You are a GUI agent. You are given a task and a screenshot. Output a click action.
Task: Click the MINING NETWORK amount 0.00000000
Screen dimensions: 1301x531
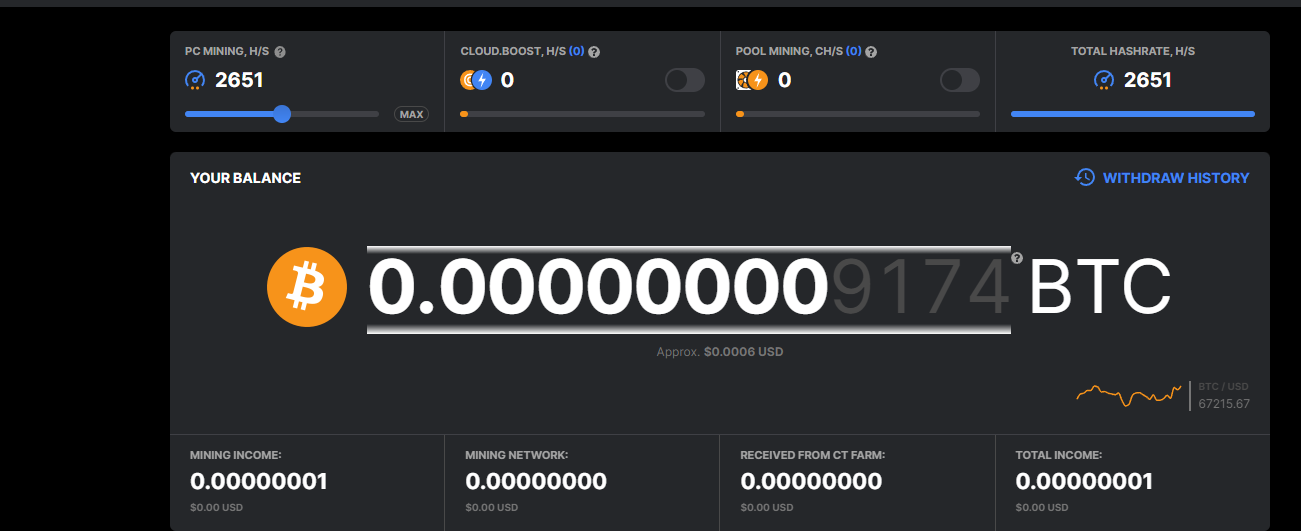tap(536, 481)
